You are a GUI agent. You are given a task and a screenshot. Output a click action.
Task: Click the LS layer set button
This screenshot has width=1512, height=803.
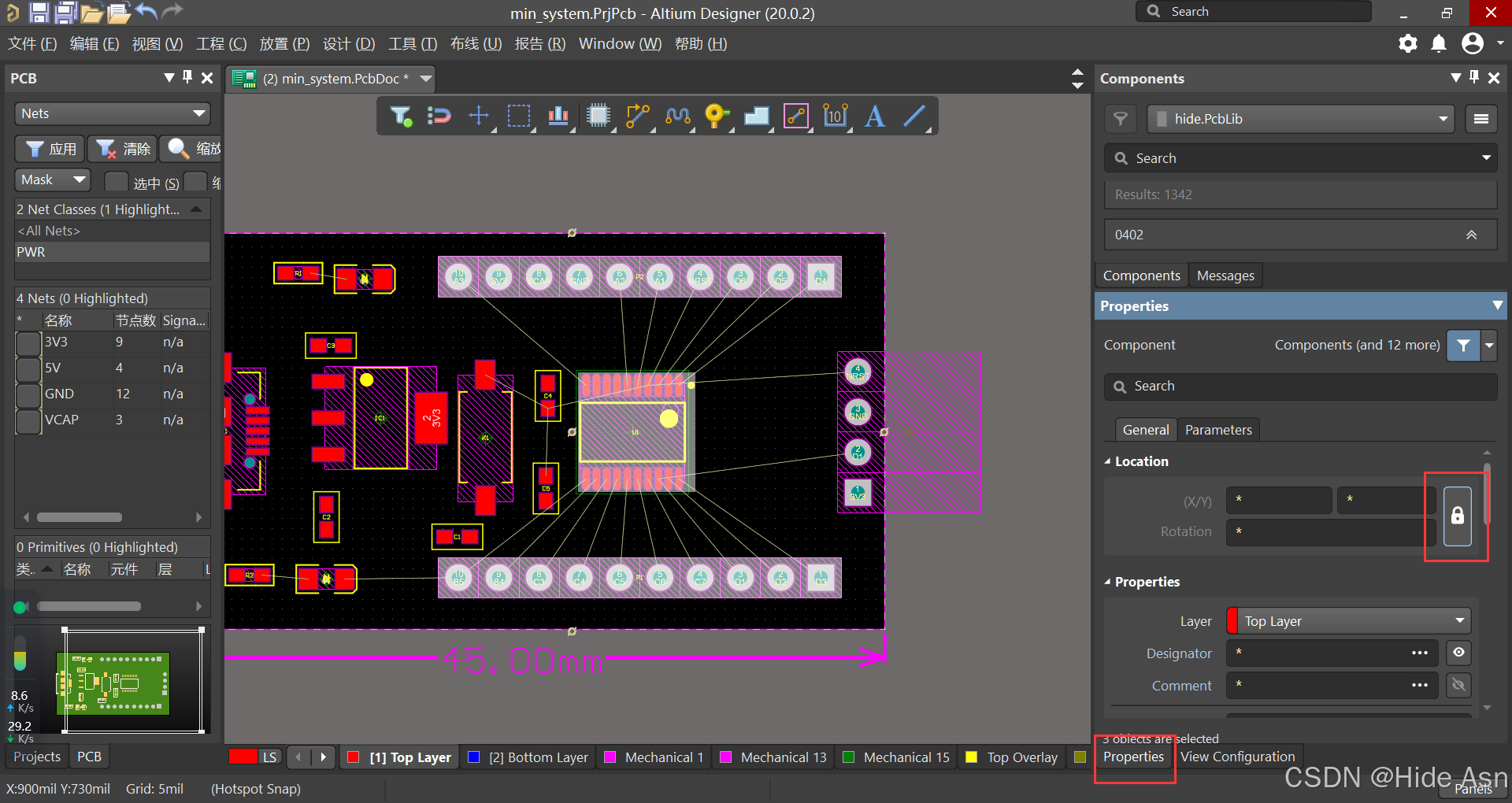(269, 757)
